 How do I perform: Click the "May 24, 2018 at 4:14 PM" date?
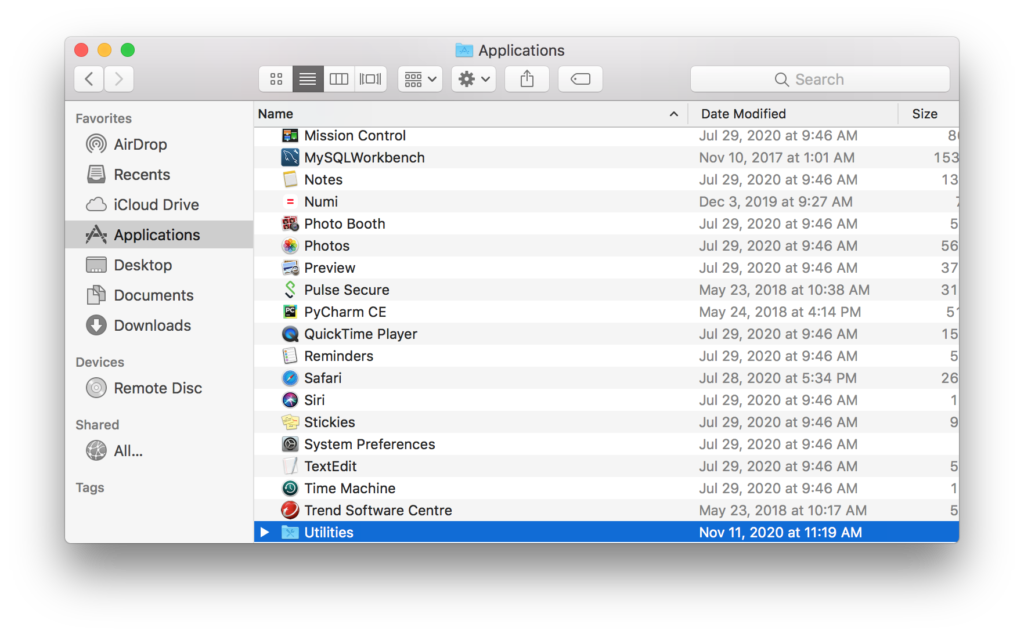[x=780, y=312]
